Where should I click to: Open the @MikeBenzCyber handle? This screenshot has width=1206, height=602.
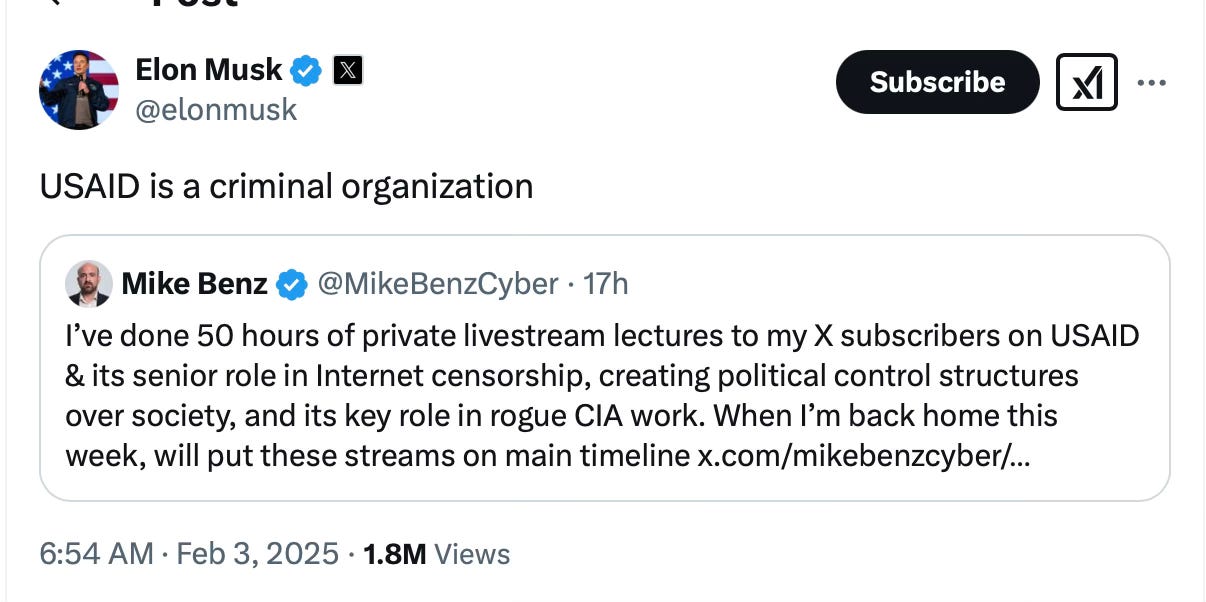(x=437, y=284)
